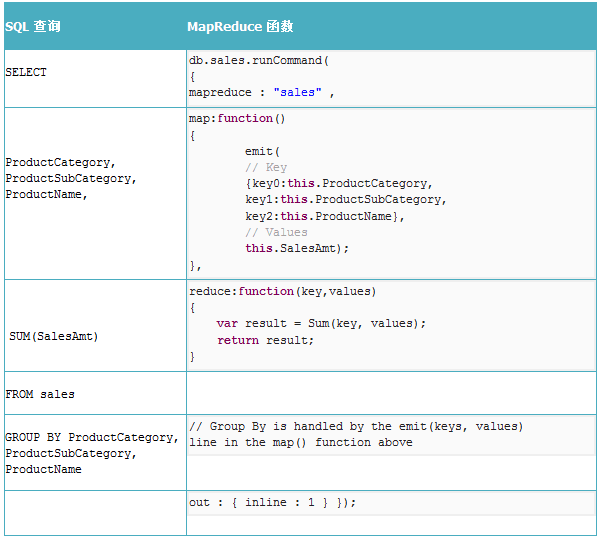Click the "// Values" comment line
Screen dimensions: 604x541
pos(276,232)
